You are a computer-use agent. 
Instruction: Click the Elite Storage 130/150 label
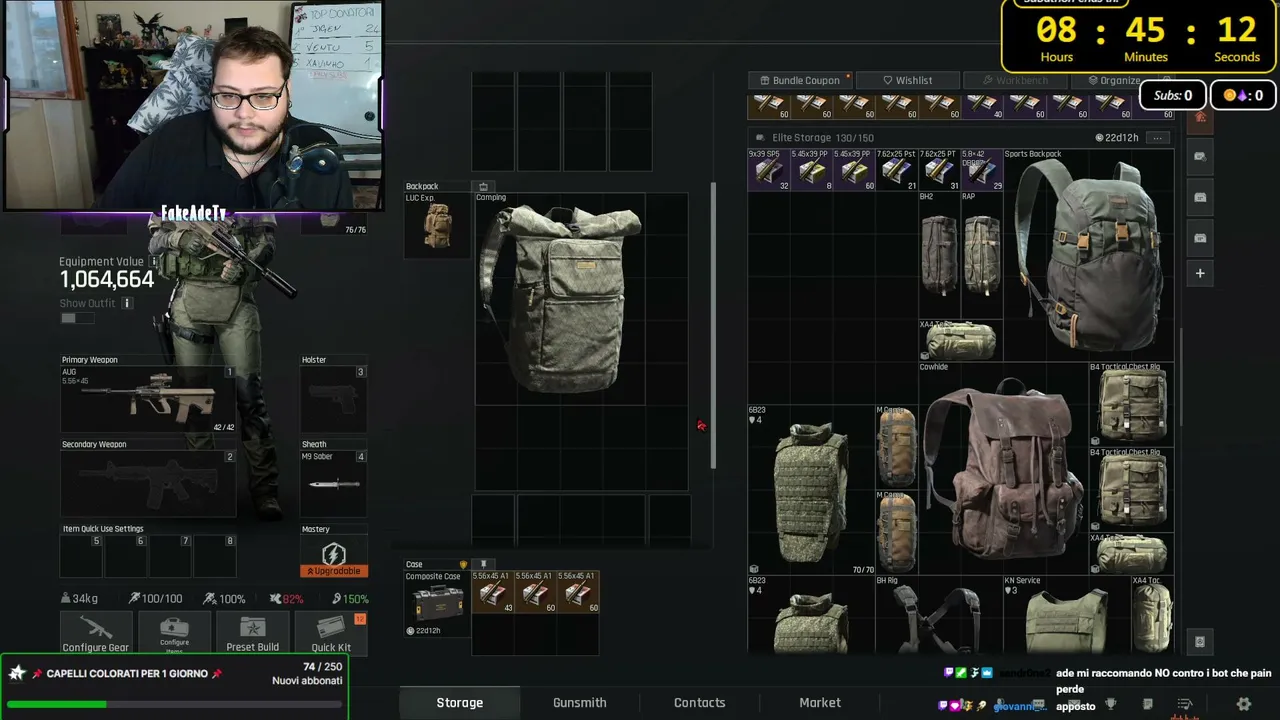(x=822, y=138)
